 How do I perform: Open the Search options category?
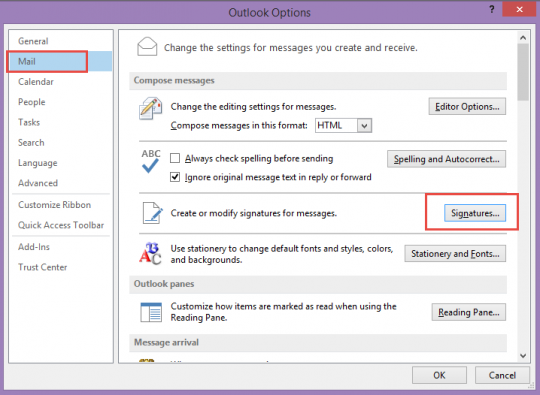[61, 143]
